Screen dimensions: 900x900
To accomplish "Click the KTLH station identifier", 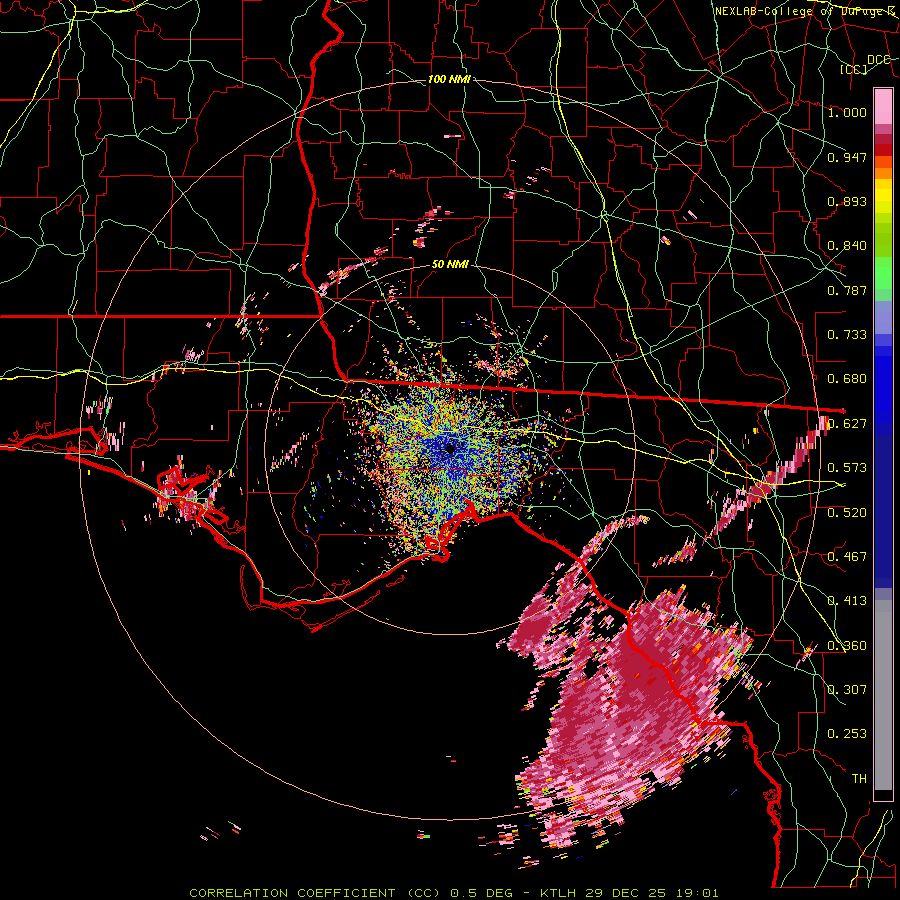I will click(558, 893).
